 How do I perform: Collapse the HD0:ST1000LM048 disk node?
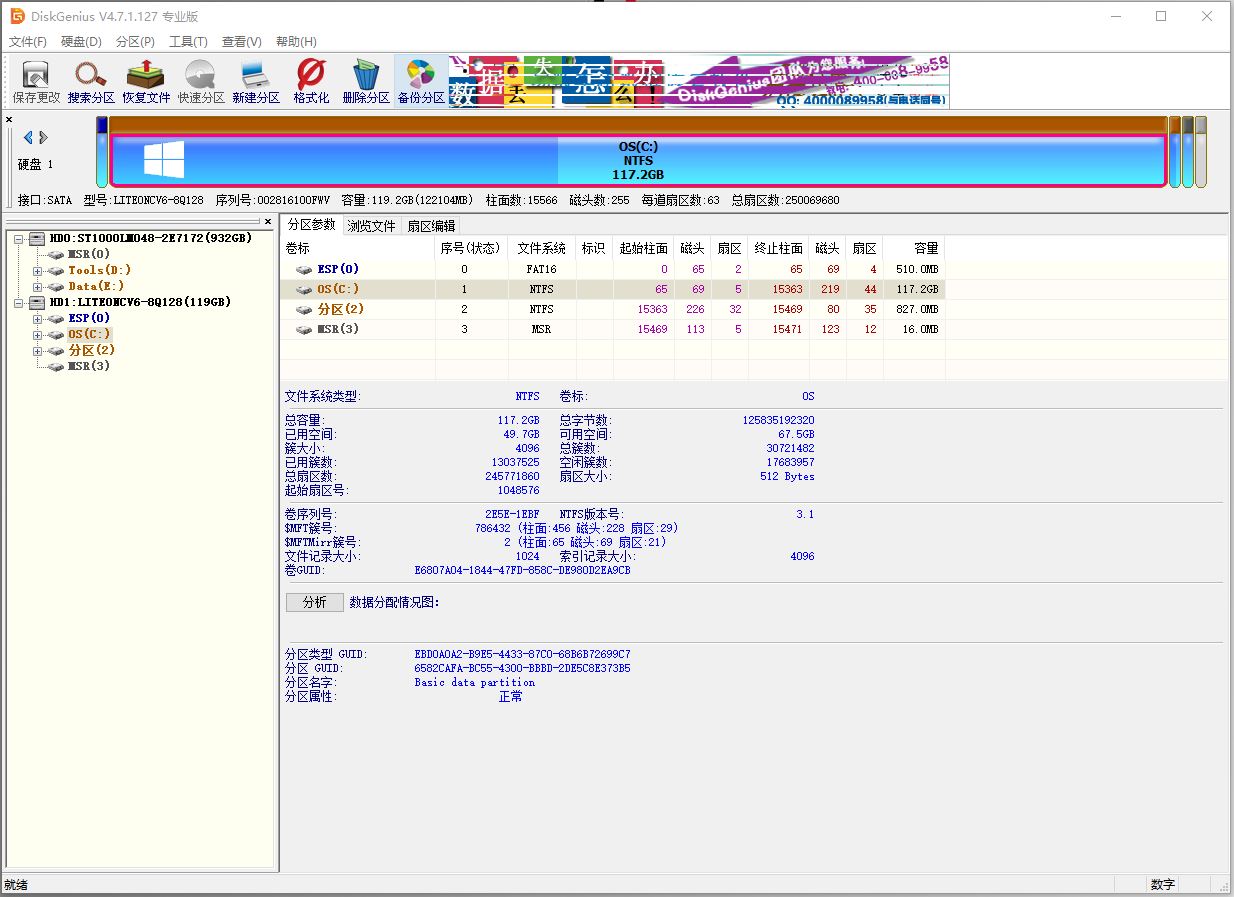click(x=19, y=239)
